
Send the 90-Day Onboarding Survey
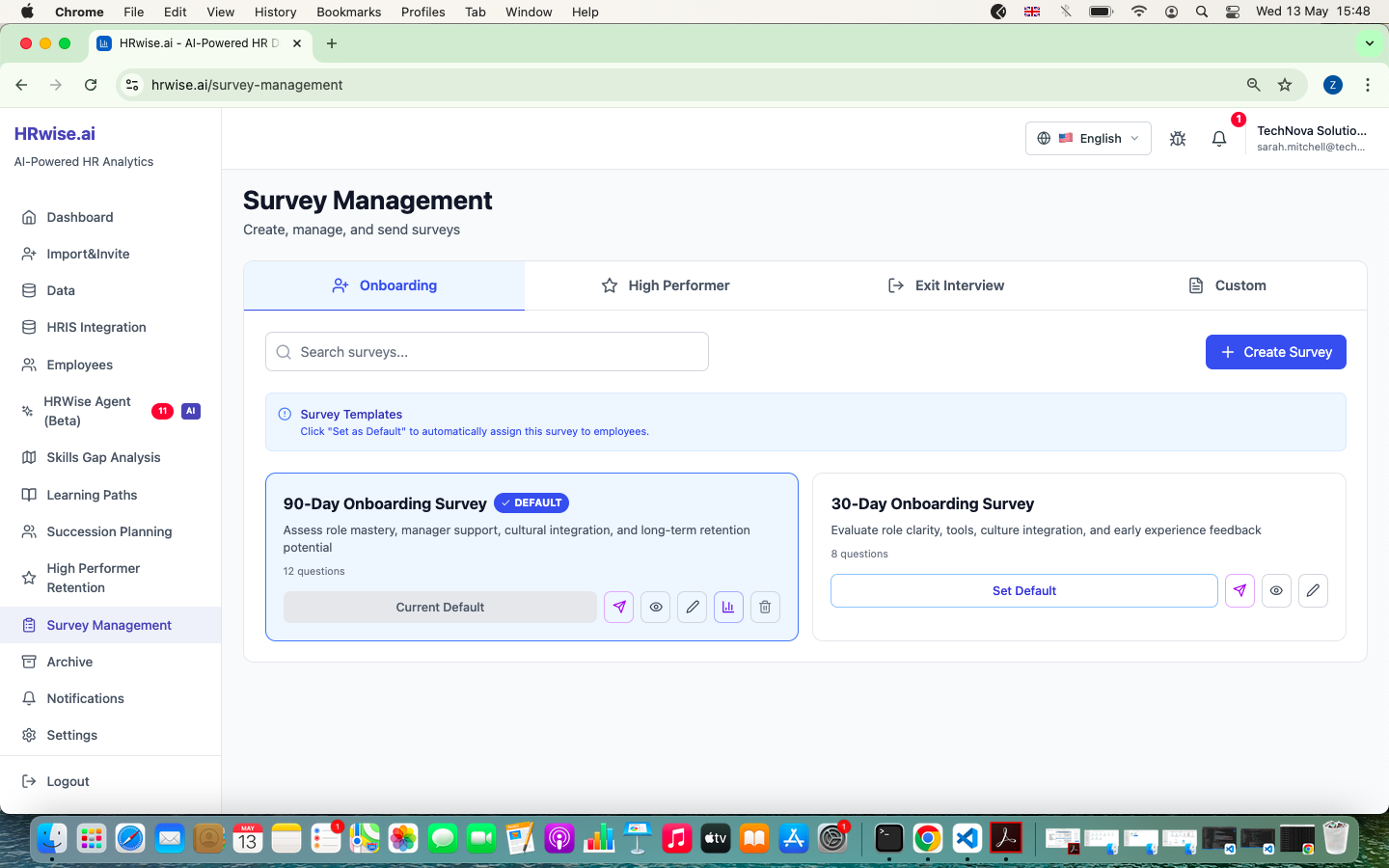[619, 608]
